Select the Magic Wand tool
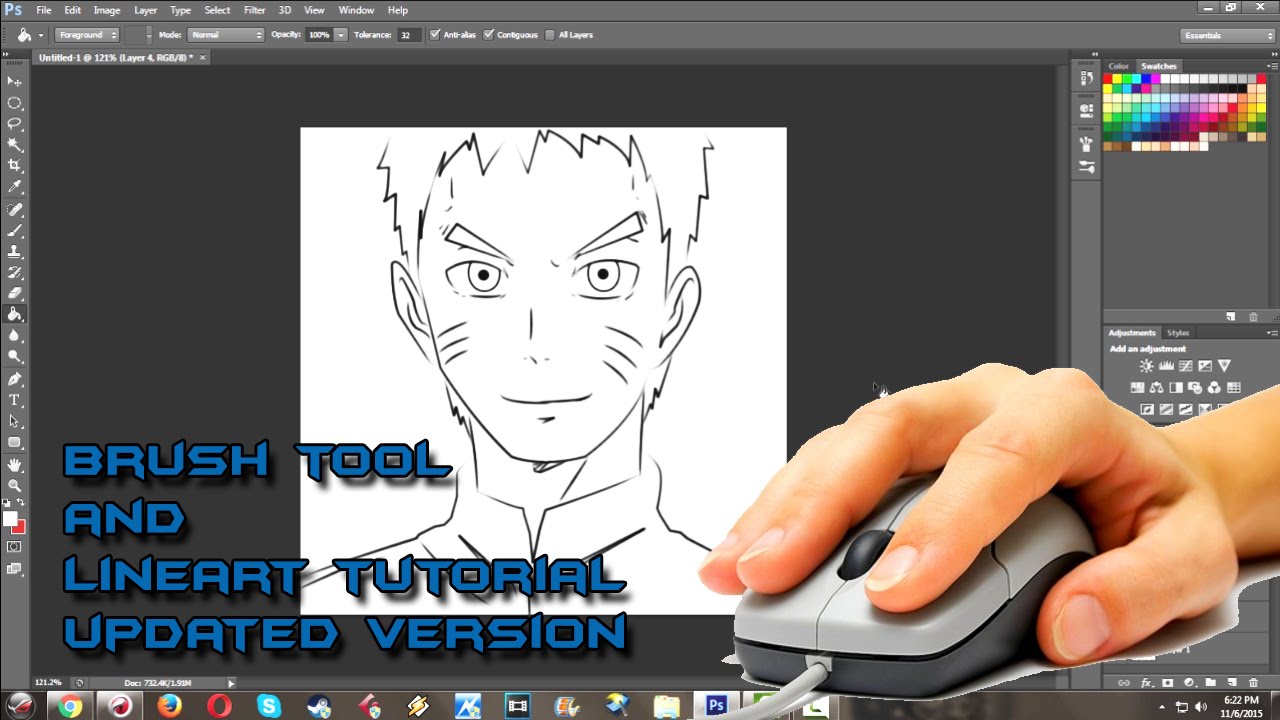This screenshot has width=1280, height=720. [14, 145]
